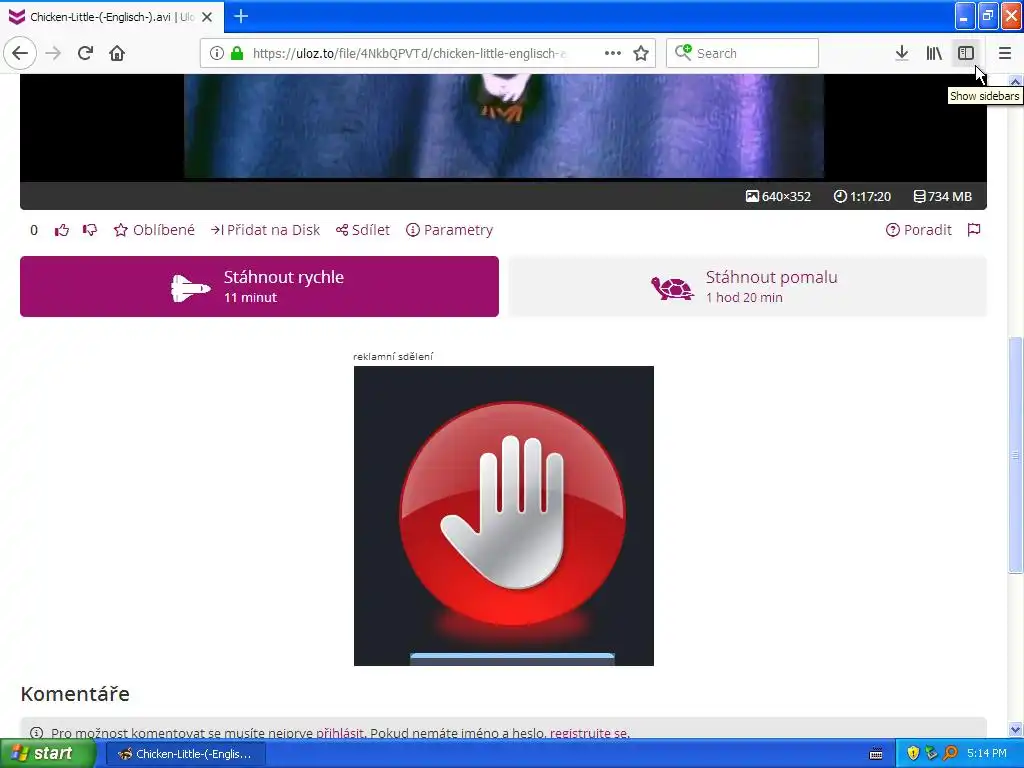Bookmark this page with the star

click(x=641, y=53)
